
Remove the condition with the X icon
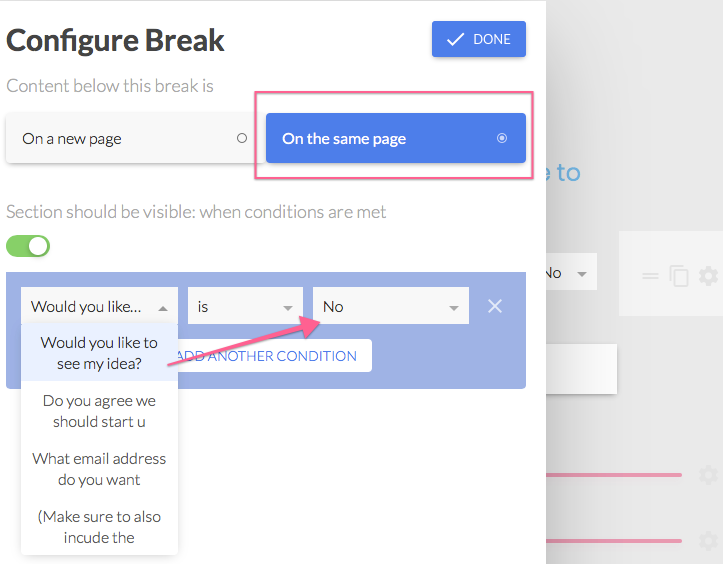[495, 306]
